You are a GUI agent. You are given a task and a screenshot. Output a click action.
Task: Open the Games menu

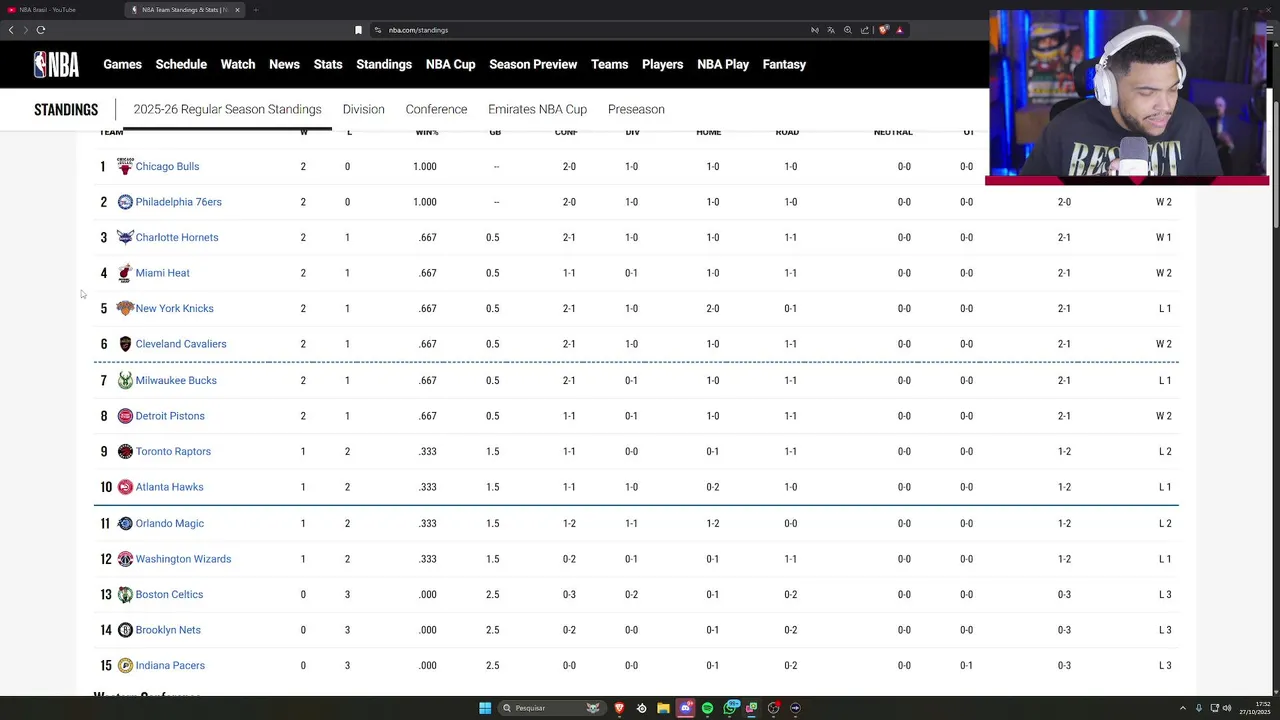click(x=123, y=64)
